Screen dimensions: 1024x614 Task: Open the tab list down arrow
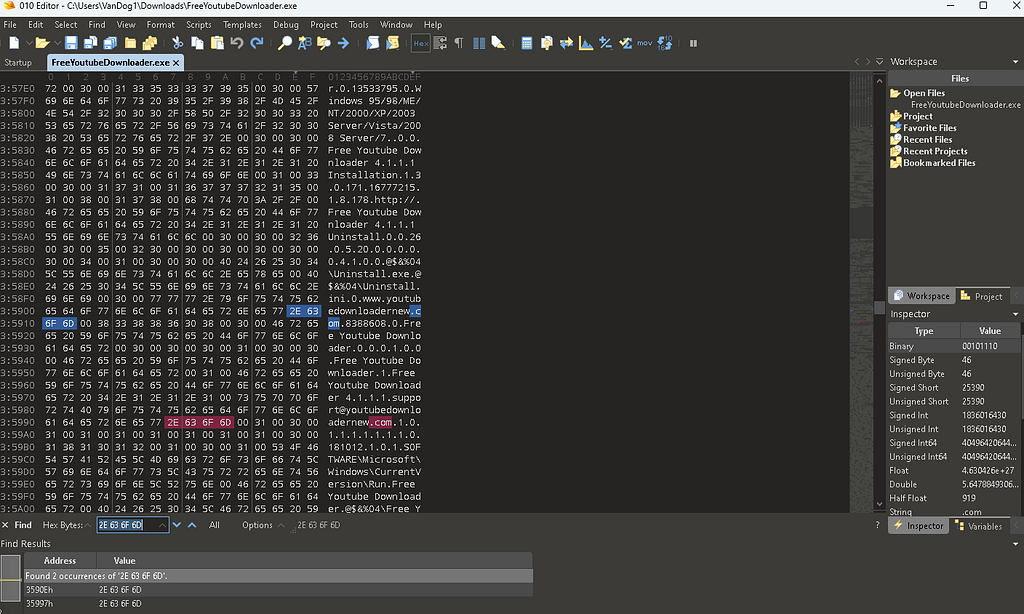[x=880, y=61]
